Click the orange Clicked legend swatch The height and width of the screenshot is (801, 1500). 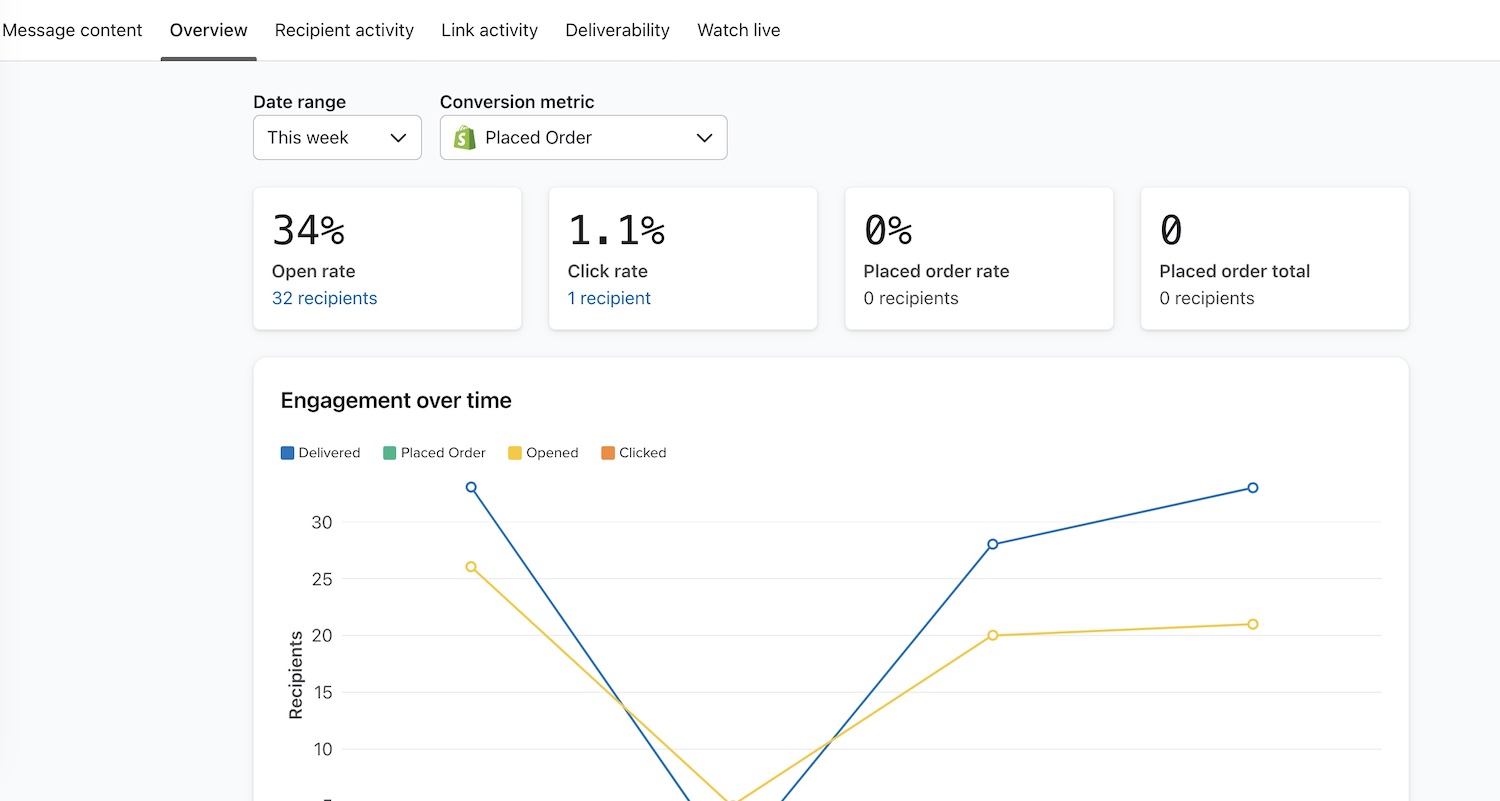point(607,452)
